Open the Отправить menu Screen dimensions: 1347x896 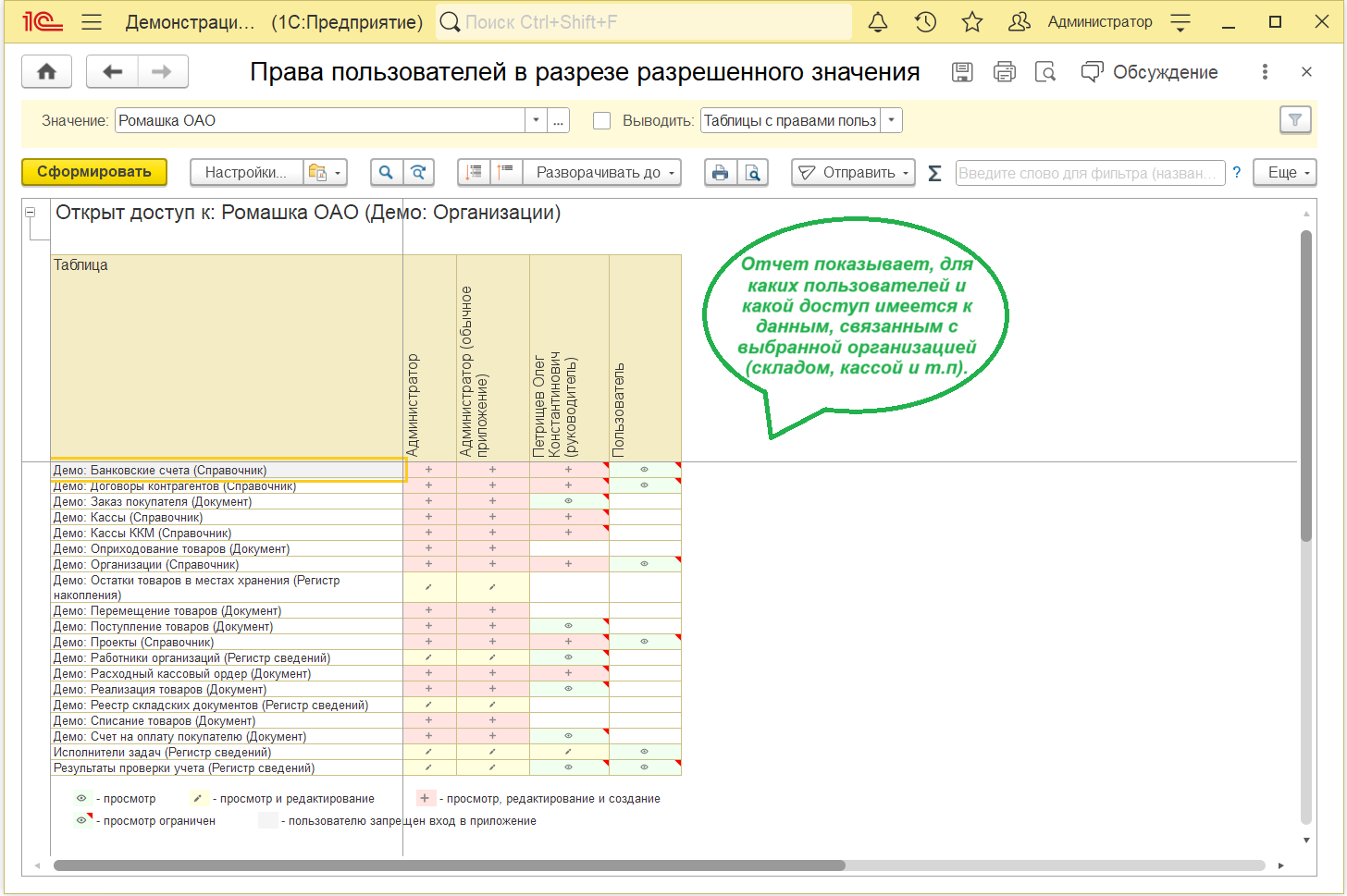coord(853,173)
